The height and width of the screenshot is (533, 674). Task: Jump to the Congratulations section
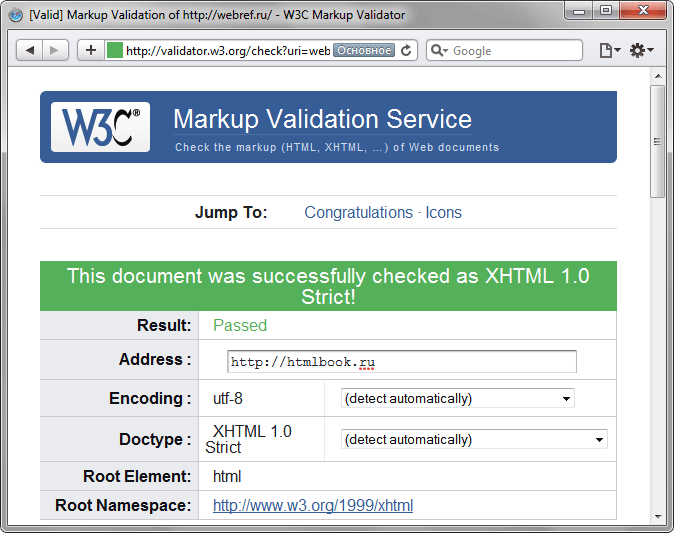(x=358, y=212)
